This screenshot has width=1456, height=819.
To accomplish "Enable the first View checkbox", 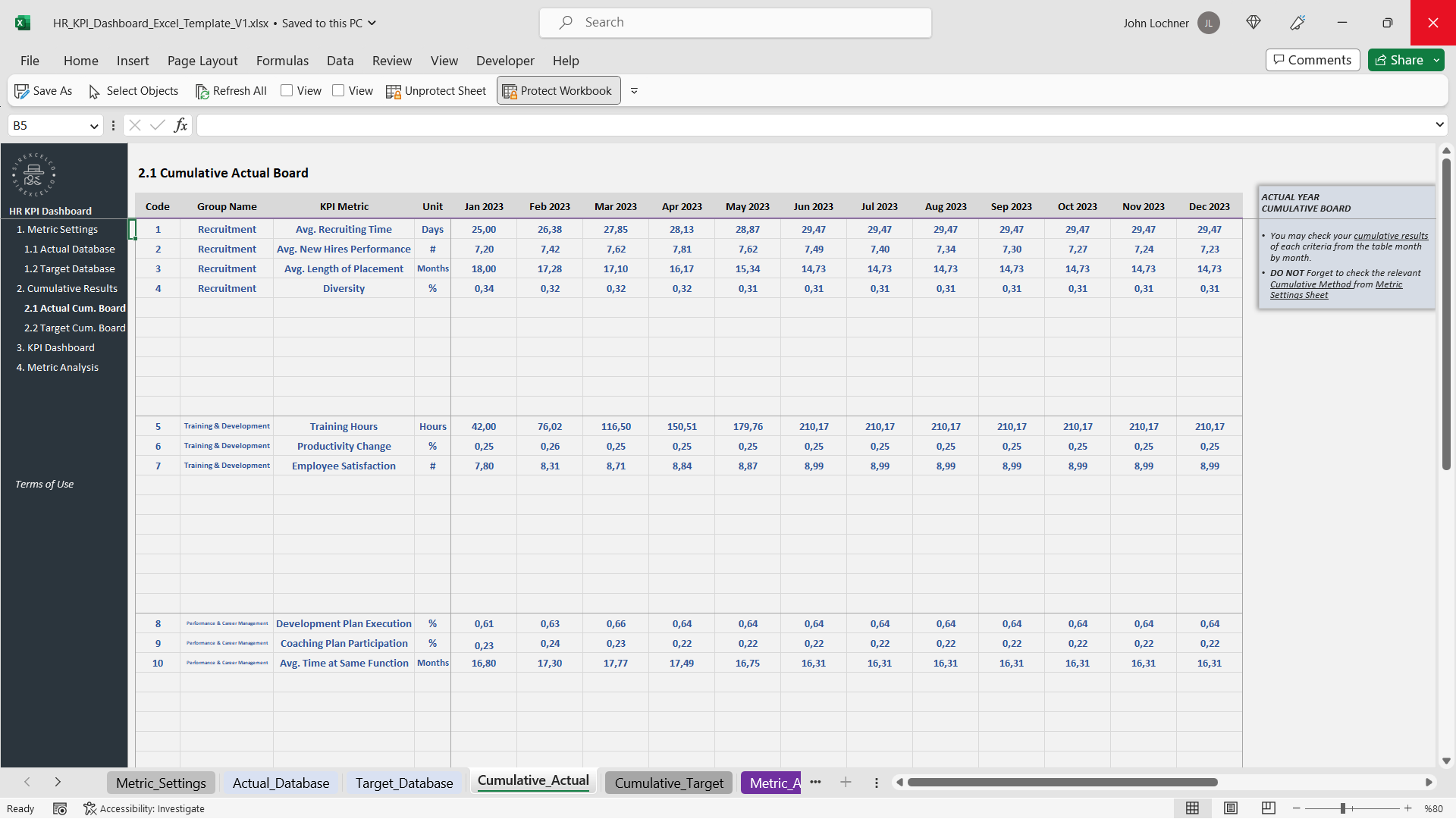I will [x=287, y=90].
